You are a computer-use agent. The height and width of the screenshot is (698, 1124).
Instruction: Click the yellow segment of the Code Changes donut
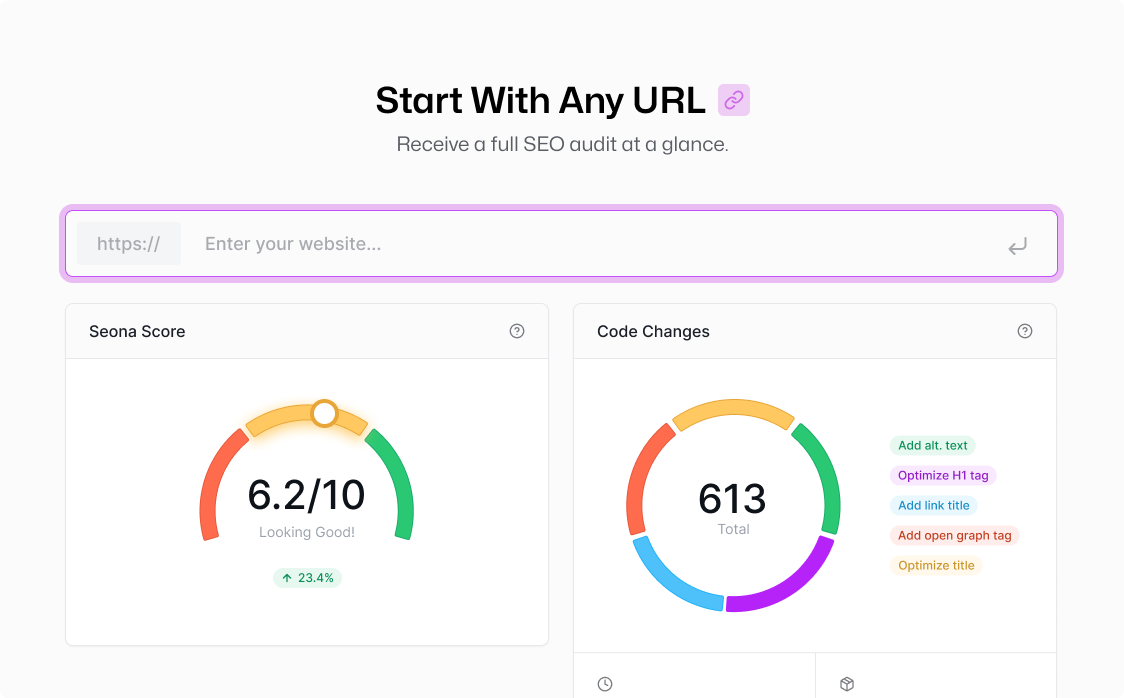pos(733,408)
